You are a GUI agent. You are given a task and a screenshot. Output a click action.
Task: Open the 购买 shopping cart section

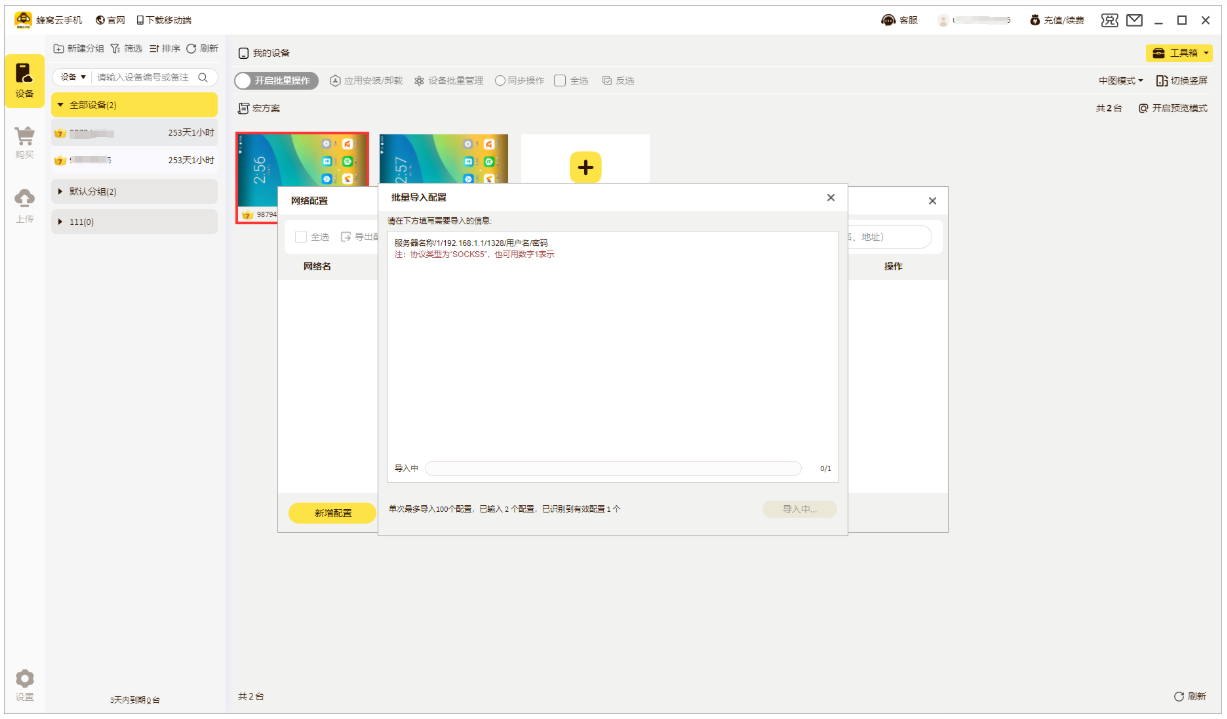tap(24, 142)
